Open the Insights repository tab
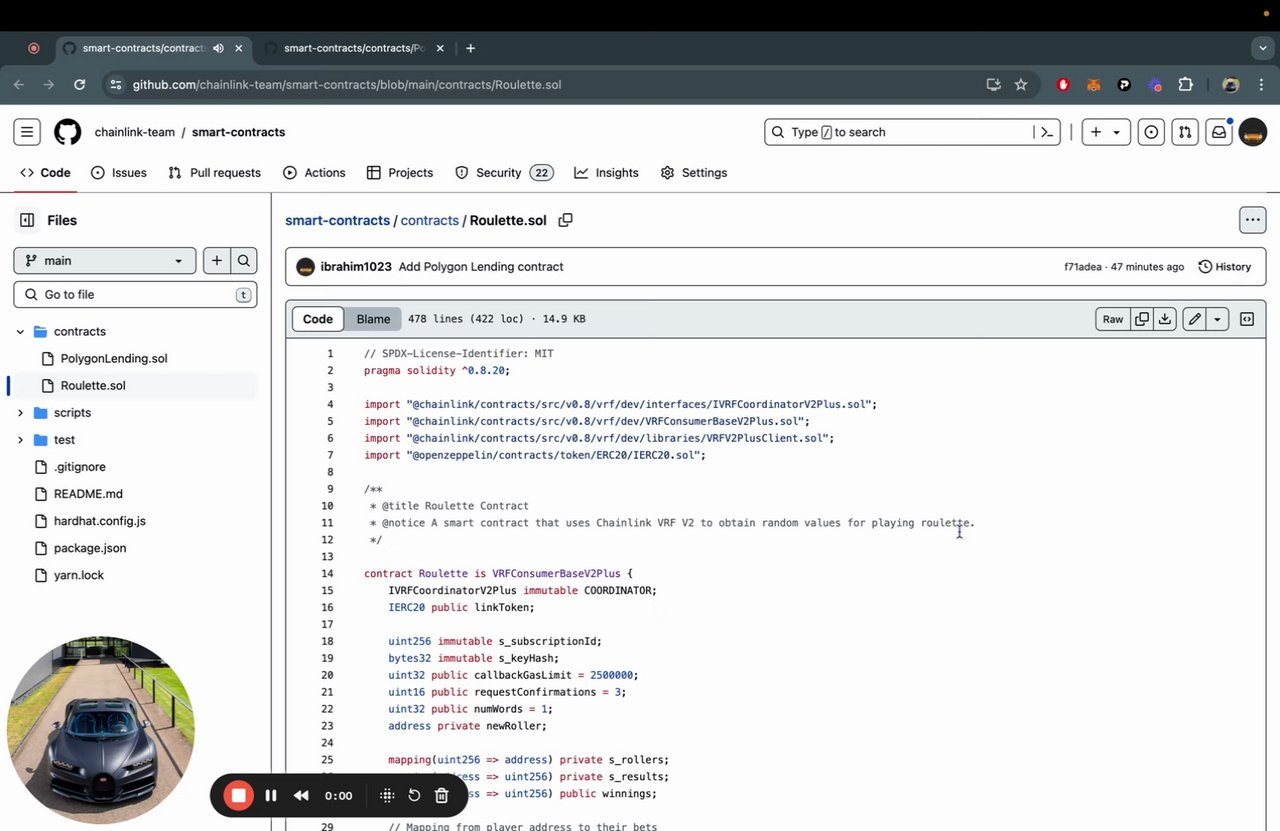The image size is (1280, 831). pyautogui.click(x=606, y=173)
